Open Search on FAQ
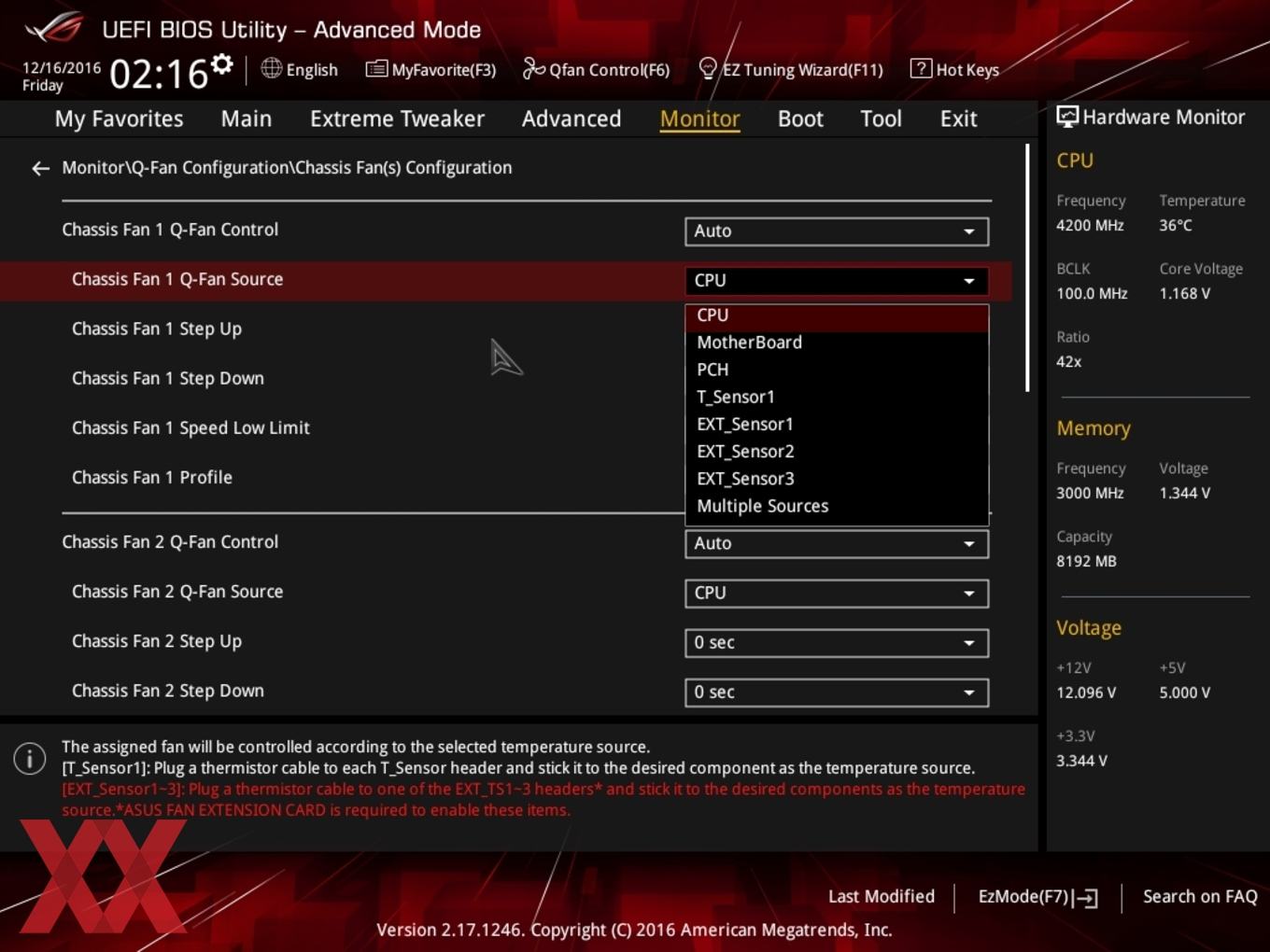The width and height of the screenshot is (1270, 952). click(x=1200, y=897)
